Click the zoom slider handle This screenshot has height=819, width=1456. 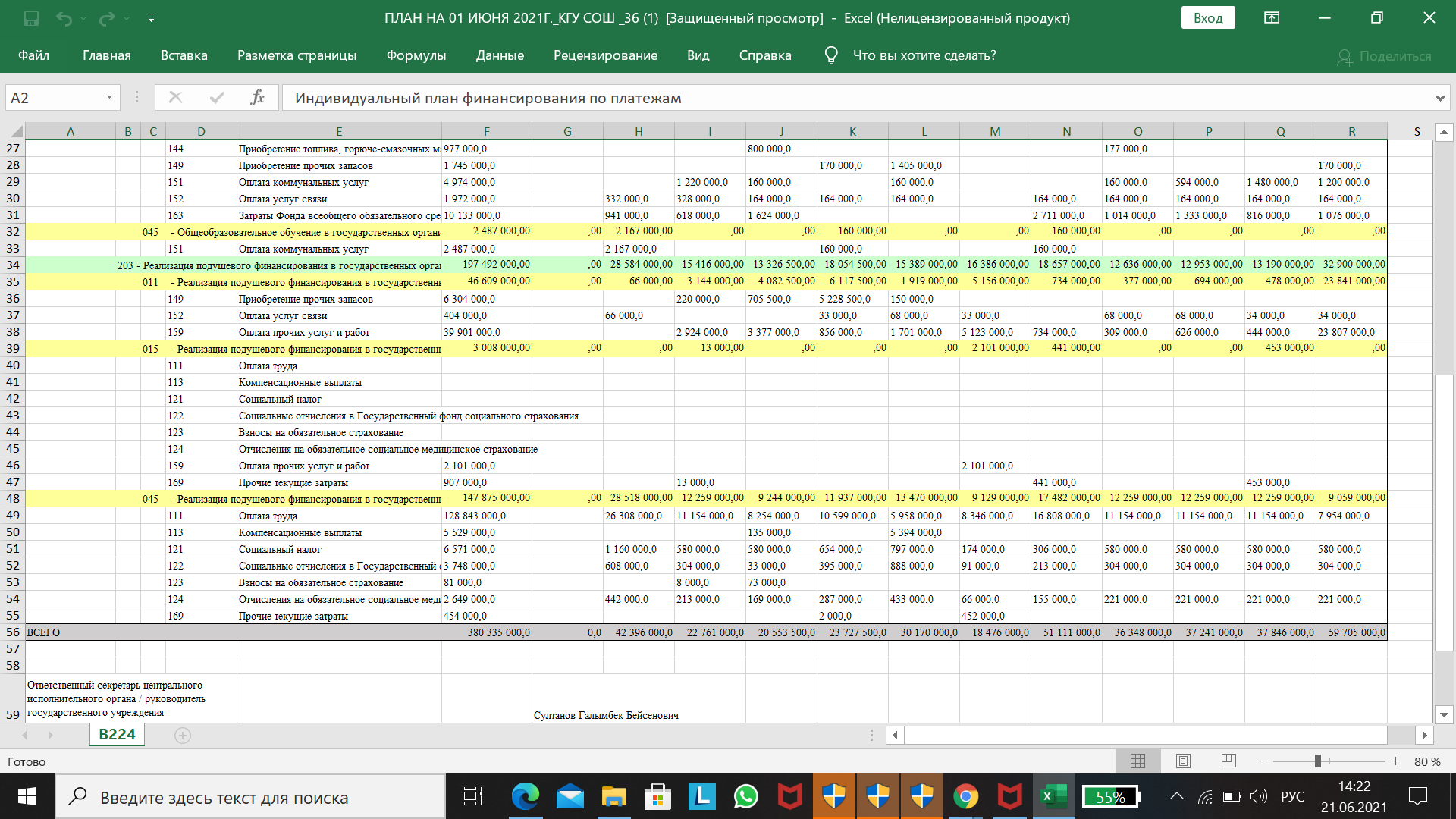[1318, 761]
